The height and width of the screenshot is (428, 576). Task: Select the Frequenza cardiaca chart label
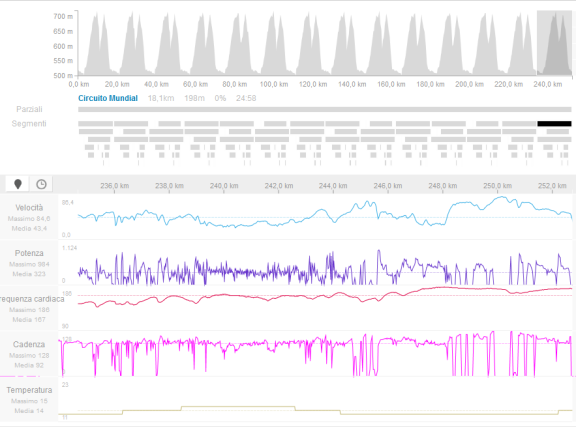32,299
